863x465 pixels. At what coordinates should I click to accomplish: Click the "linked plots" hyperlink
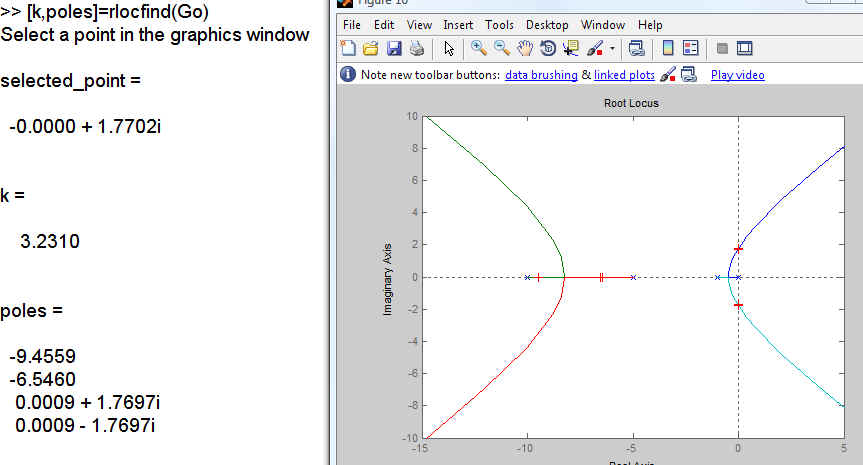pos(624,75)
